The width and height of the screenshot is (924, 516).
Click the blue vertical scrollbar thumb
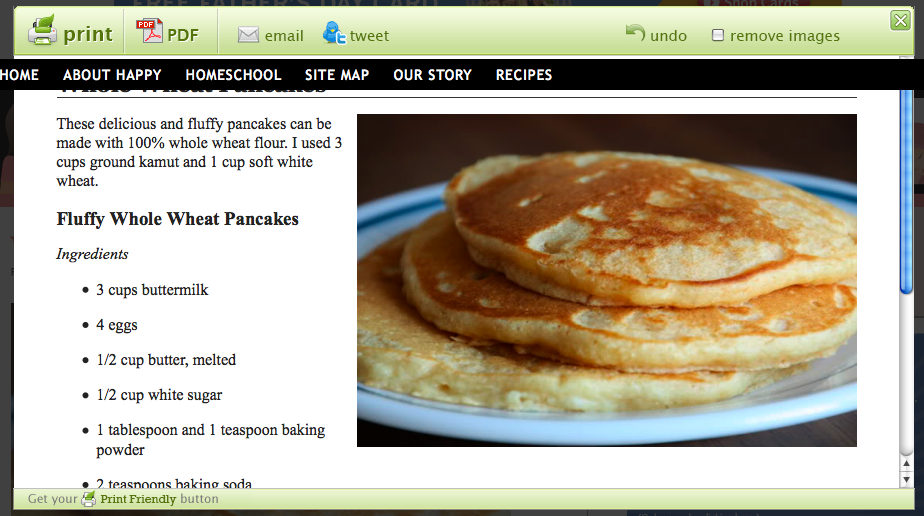click(x=906, y=188)
